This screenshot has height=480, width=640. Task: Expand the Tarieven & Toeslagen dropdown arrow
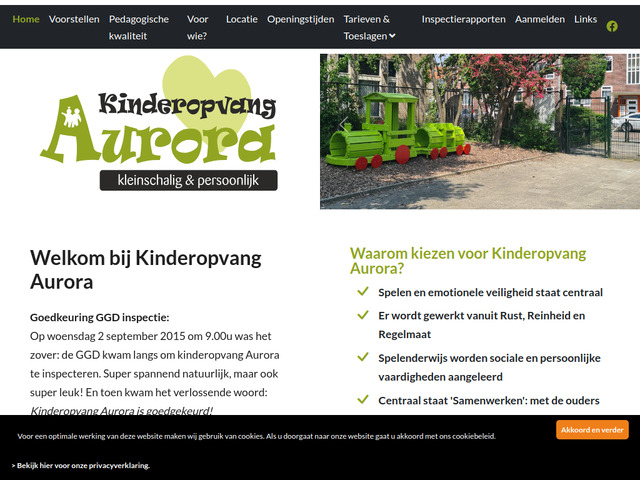(x=392, y=36)
